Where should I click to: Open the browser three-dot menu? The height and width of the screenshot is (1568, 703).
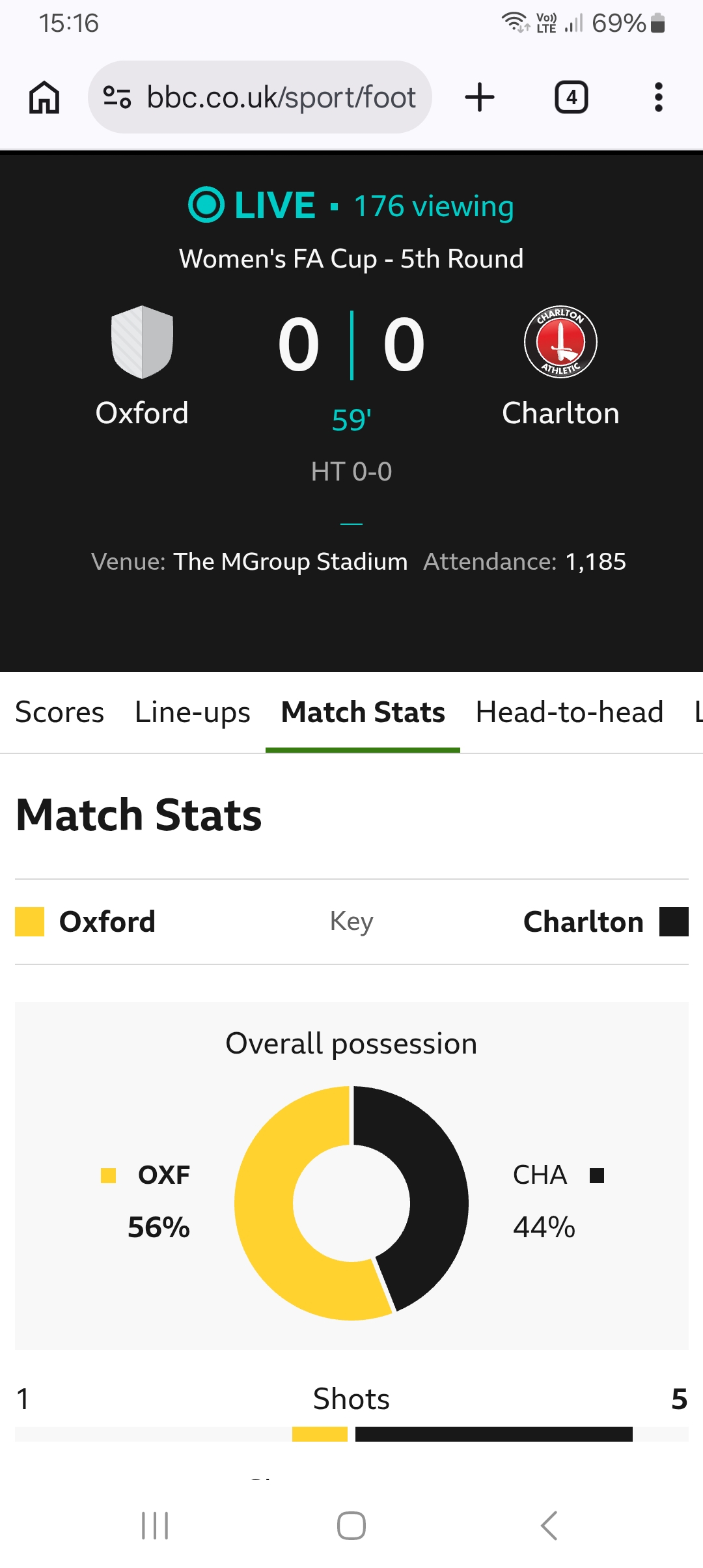[658, 98]
